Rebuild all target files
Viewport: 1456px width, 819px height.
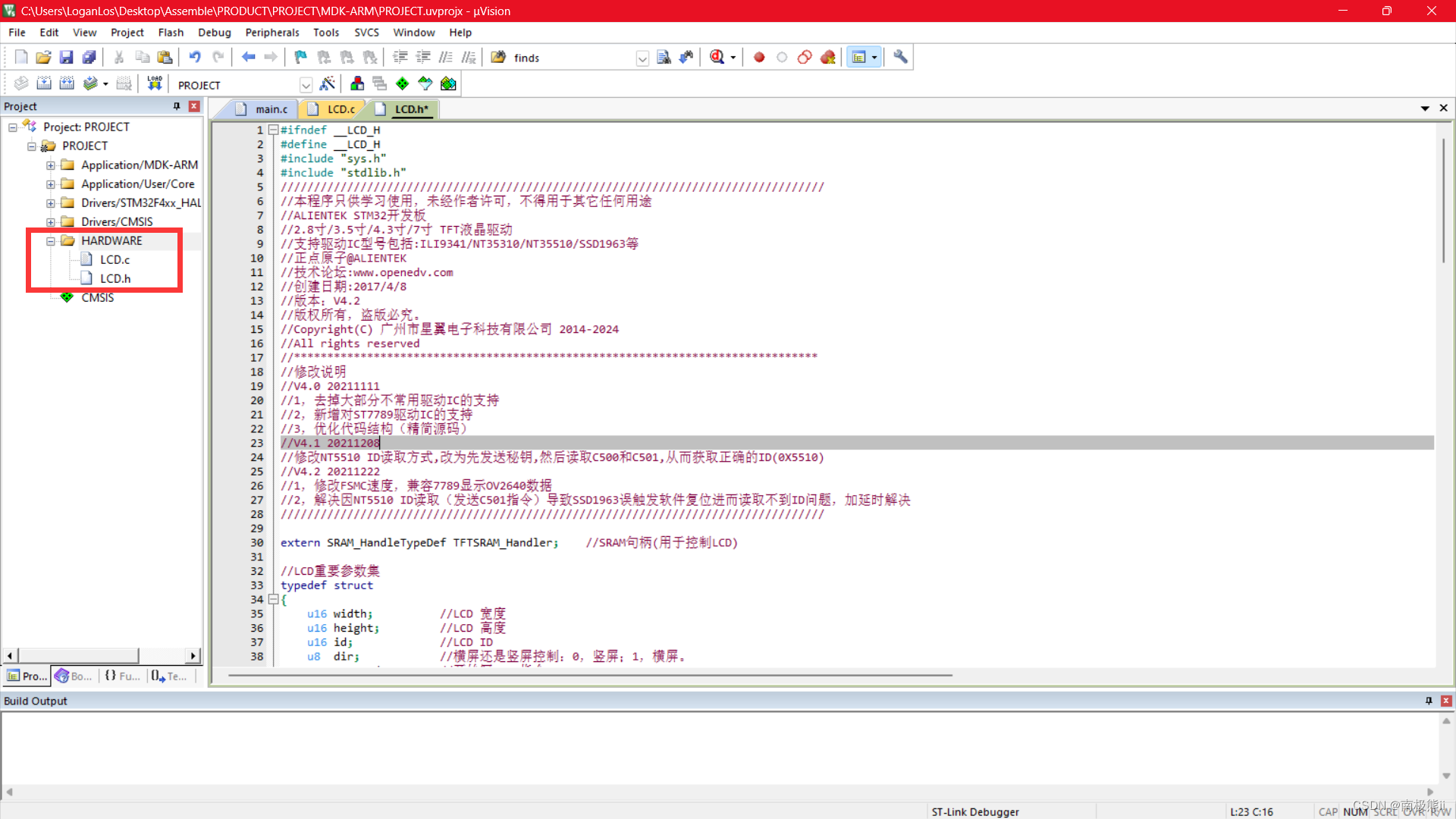[x=67, y=83]
